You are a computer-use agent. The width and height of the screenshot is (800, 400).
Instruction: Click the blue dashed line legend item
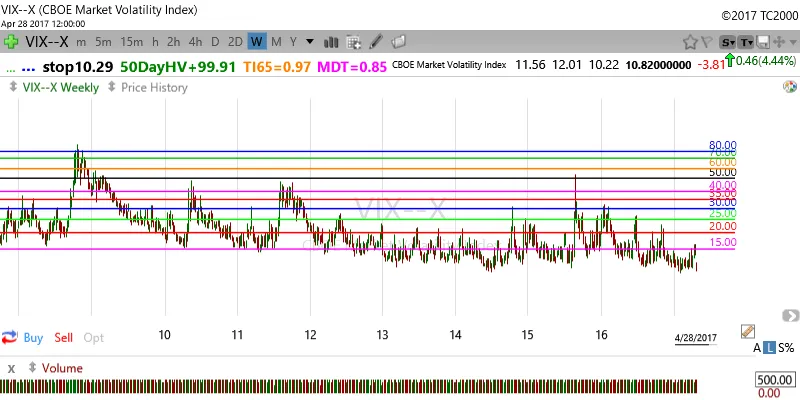pyautogui.click(x=29, y=69)
